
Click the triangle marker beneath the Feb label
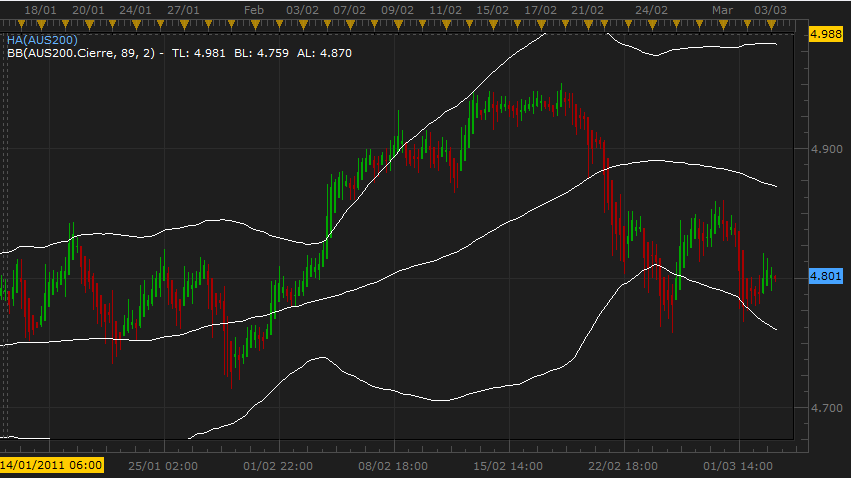pyautogui.click(x=255, y=24)
